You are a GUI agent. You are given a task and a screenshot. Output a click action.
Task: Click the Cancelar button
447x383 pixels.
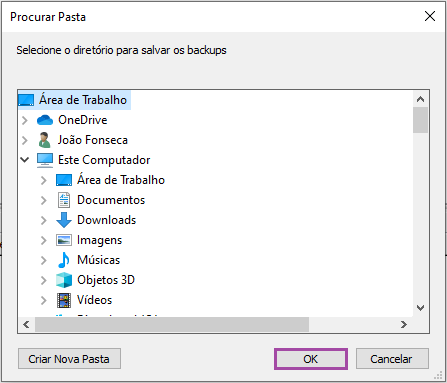[392, 359]
